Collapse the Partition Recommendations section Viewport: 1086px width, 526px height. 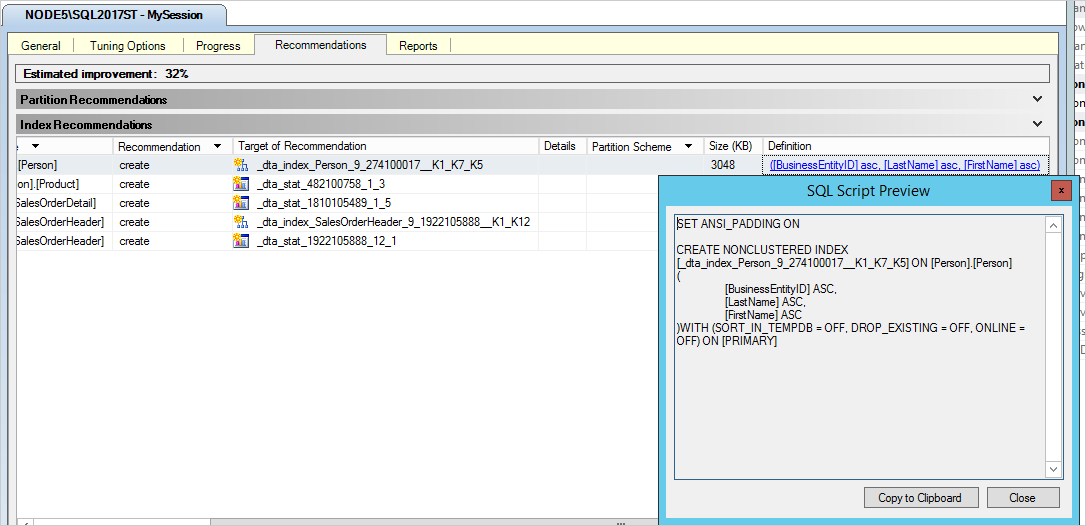1037,100
